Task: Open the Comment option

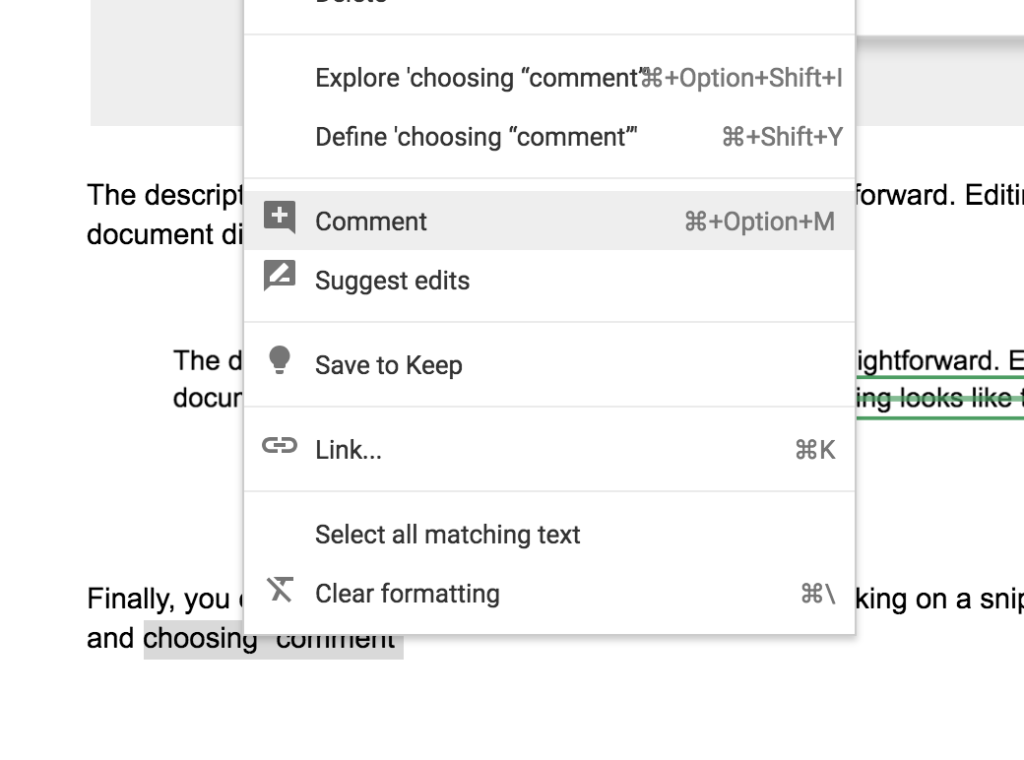Action: 371,221
